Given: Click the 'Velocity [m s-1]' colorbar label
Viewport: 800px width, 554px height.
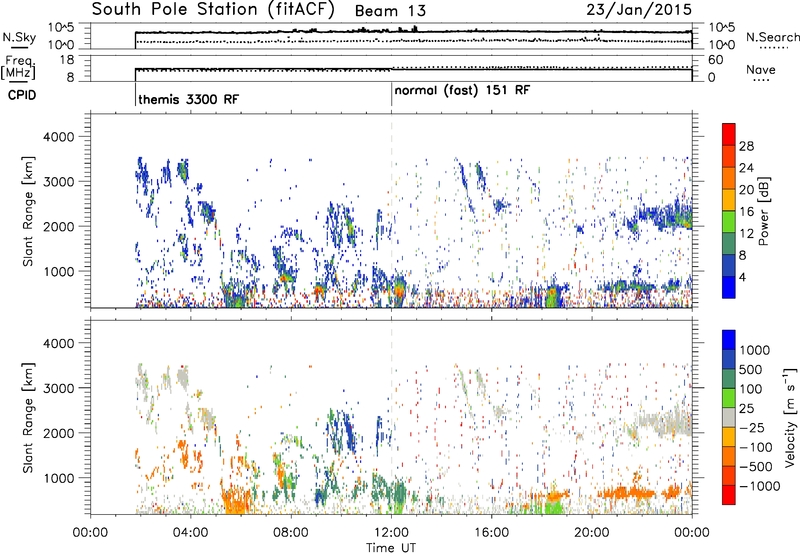Looking at the screenshot, I should point(790,417).
